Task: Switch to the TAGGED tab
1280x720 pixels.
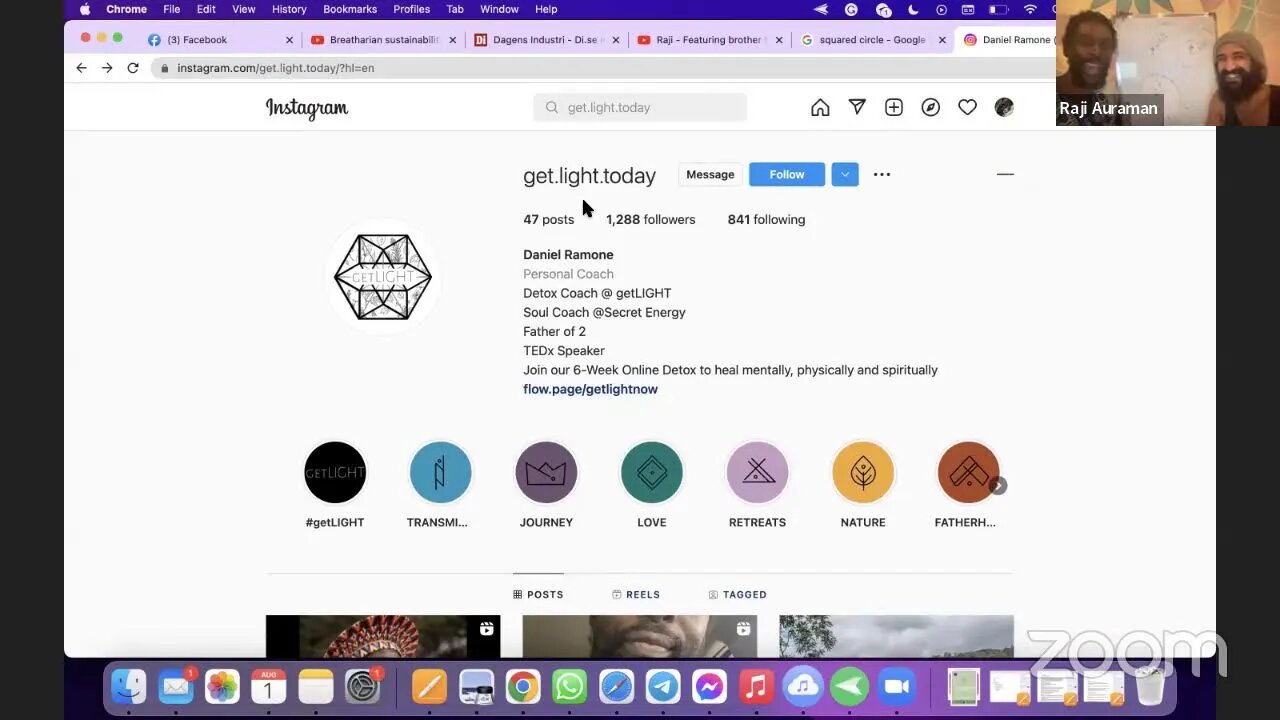Action: pyautogui.click(x=738, y=594)
